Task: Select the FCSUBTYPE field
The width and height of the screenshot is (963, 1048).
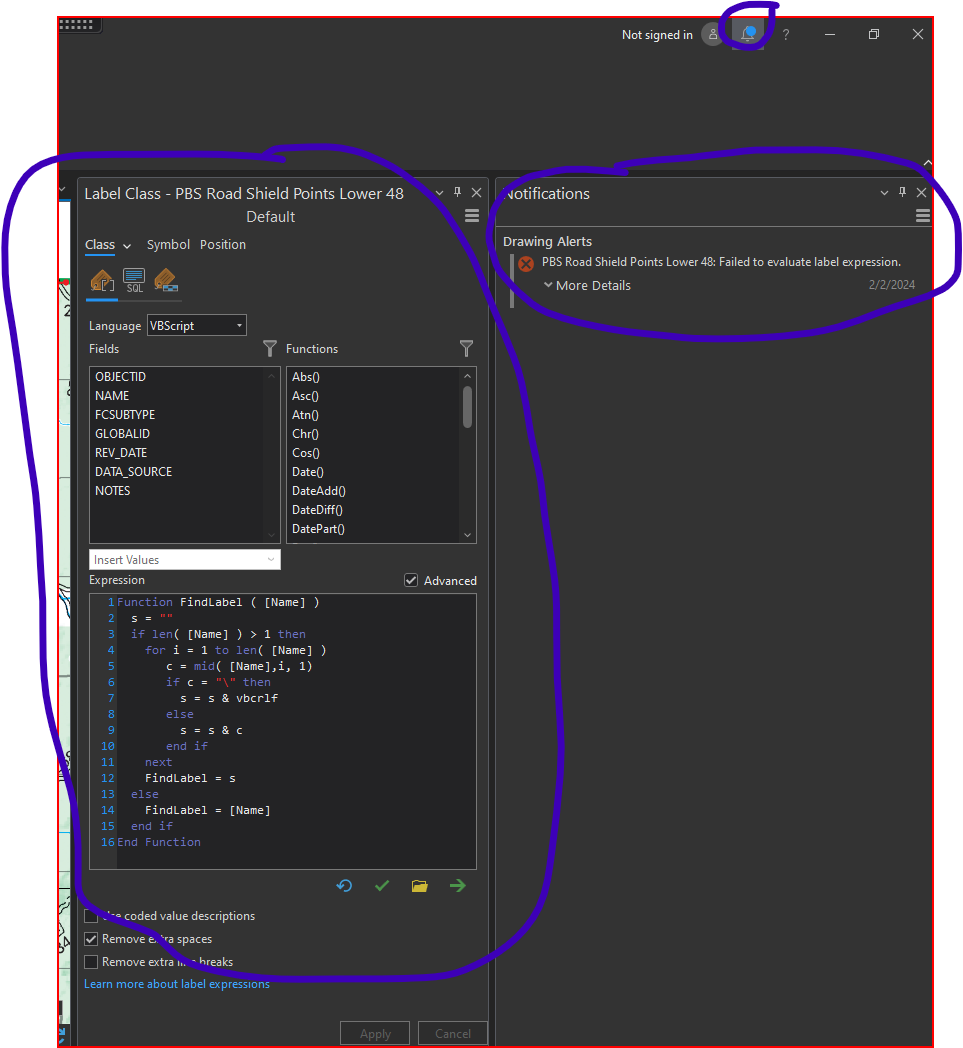Action: 125,415
